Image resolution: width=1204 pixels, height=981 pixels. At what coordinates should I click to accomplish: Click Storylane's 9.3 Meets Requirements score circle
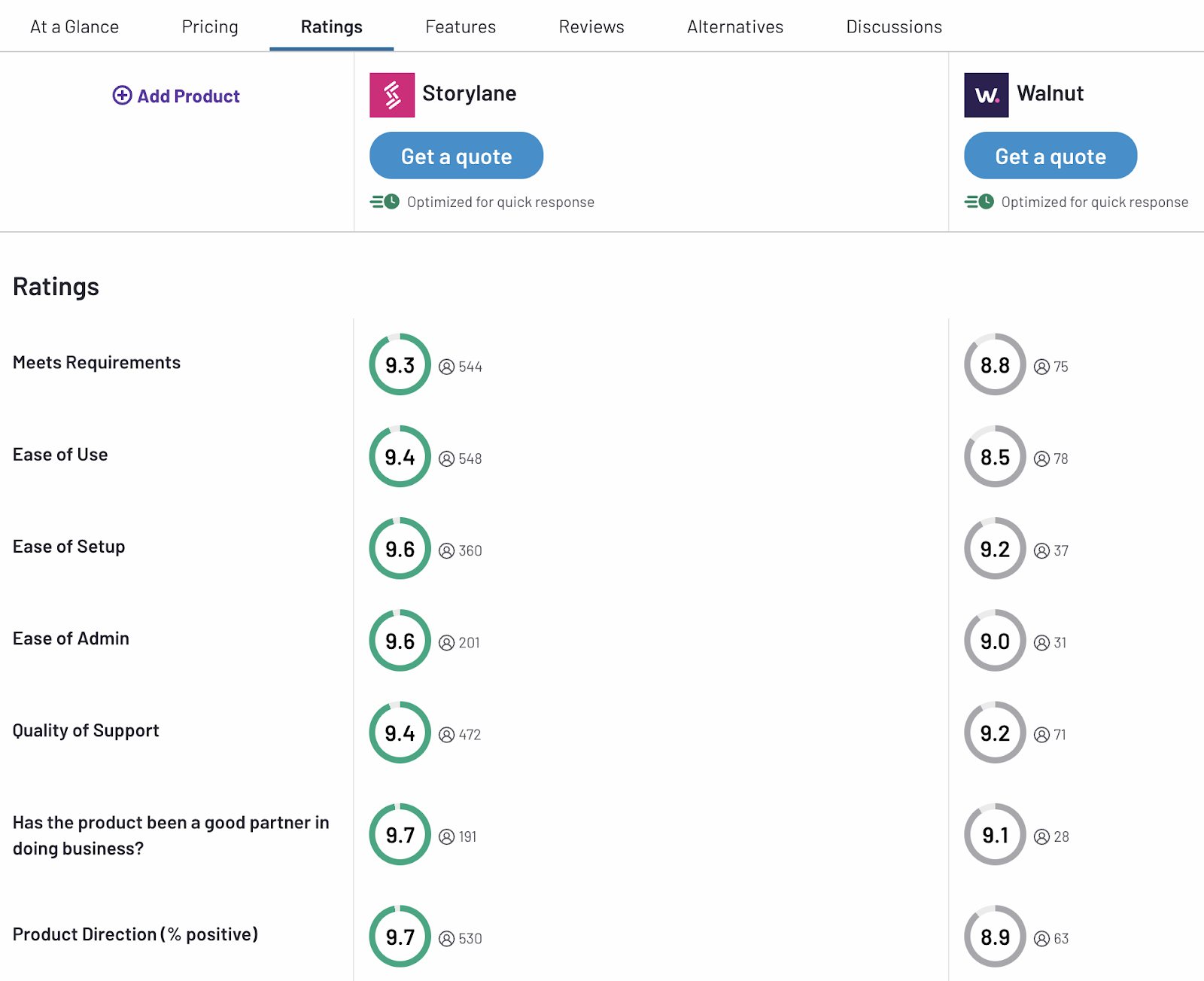(400, 364)
